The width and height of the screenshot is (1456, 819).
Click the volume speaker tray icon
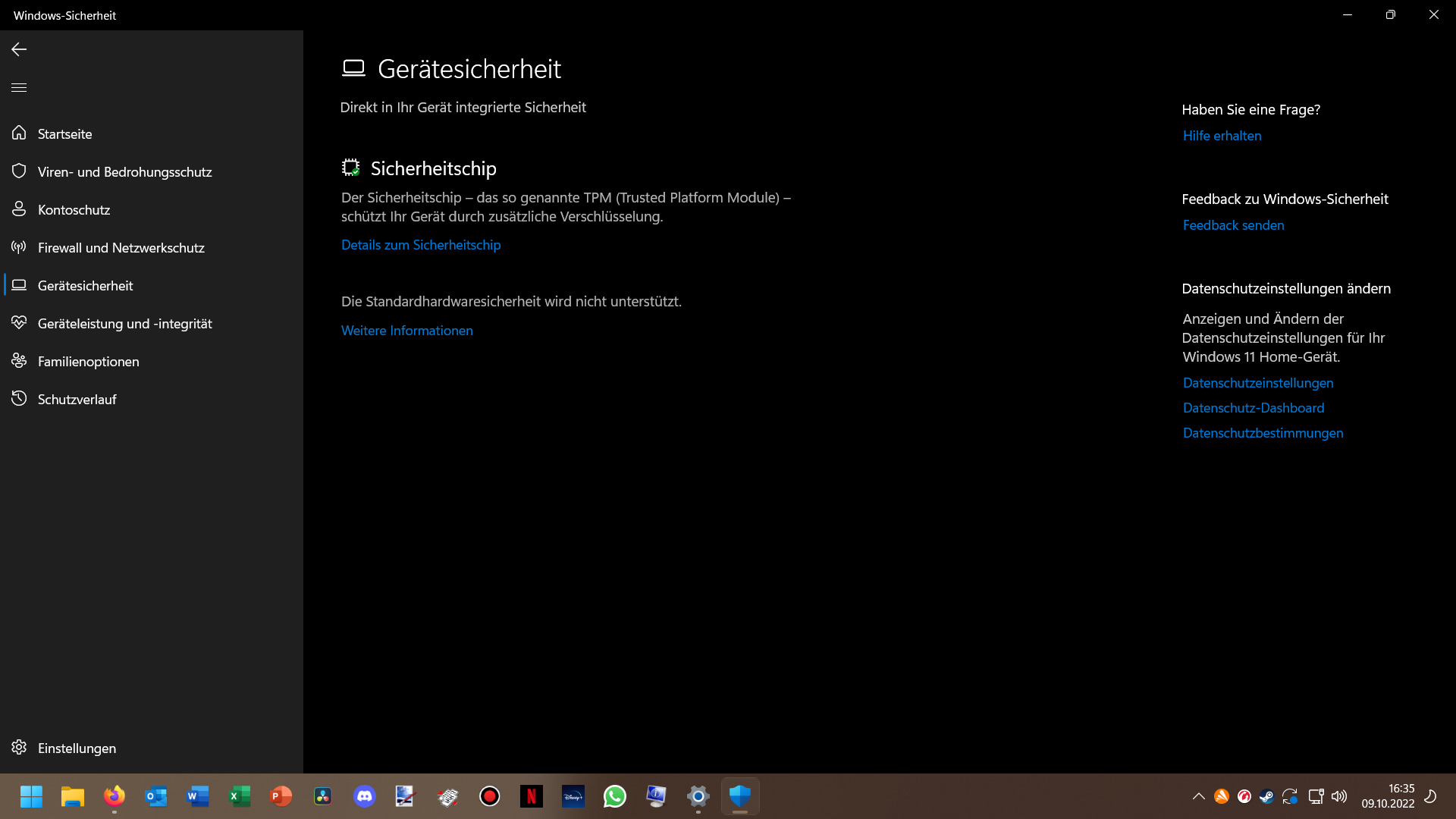1339,796
